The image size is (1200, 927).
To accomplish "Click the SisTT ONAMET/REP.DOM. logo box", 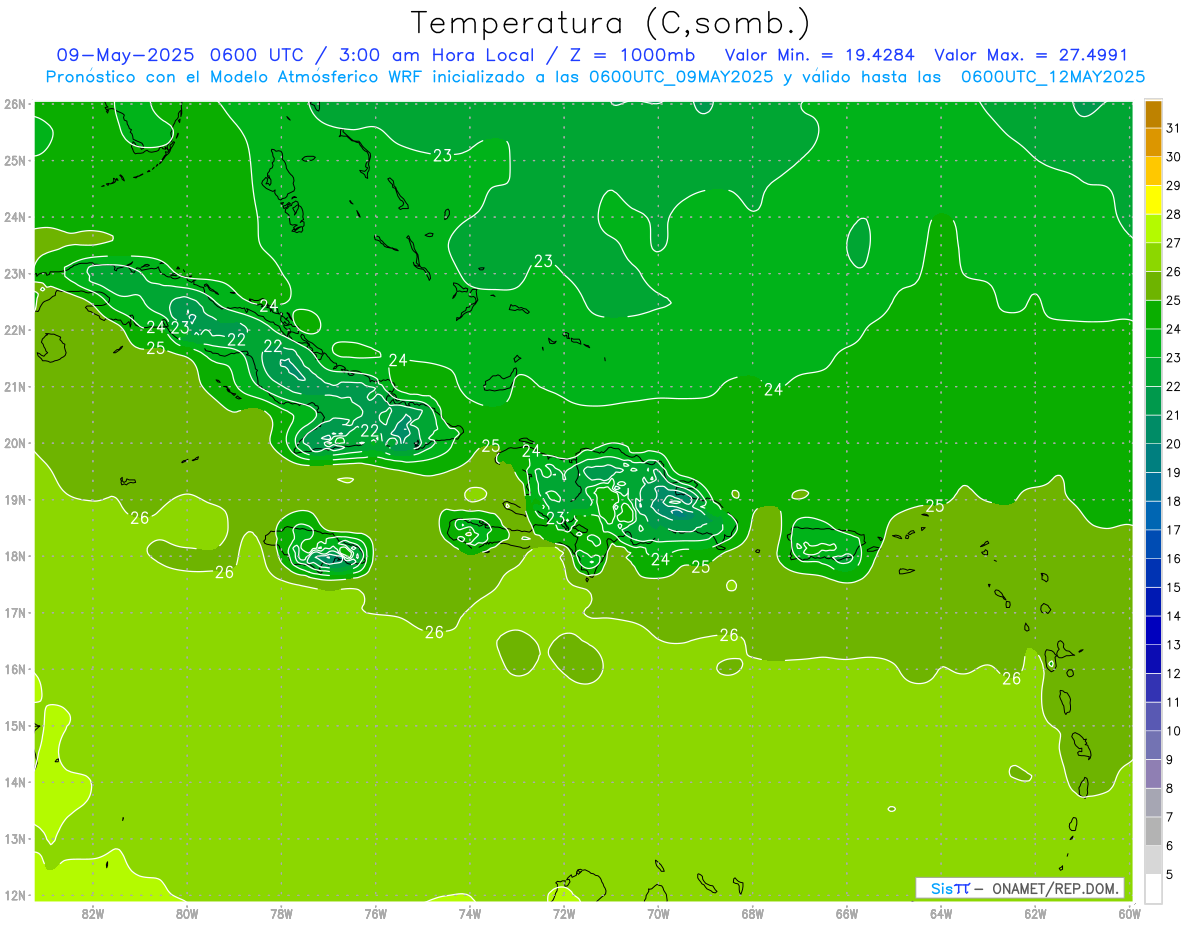I will click(1020, 888).
